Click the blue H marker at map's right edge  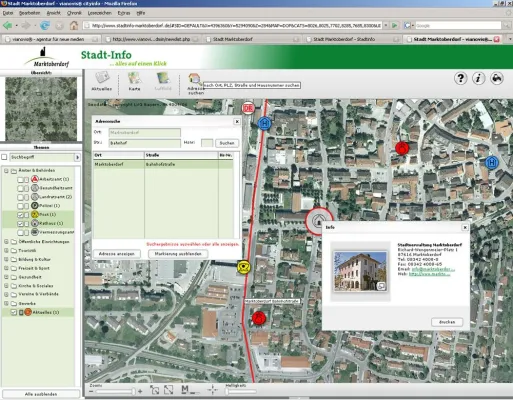pyautogui.click(x=491, y=163)
